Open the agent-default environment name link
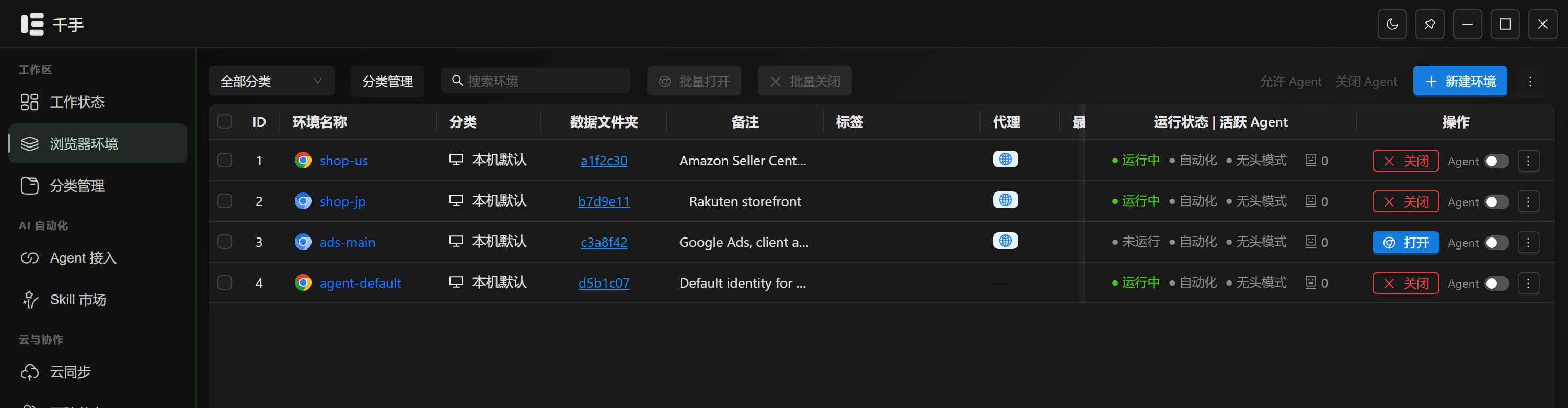This screenshot has width=1568, height=408. pos(360,283)
